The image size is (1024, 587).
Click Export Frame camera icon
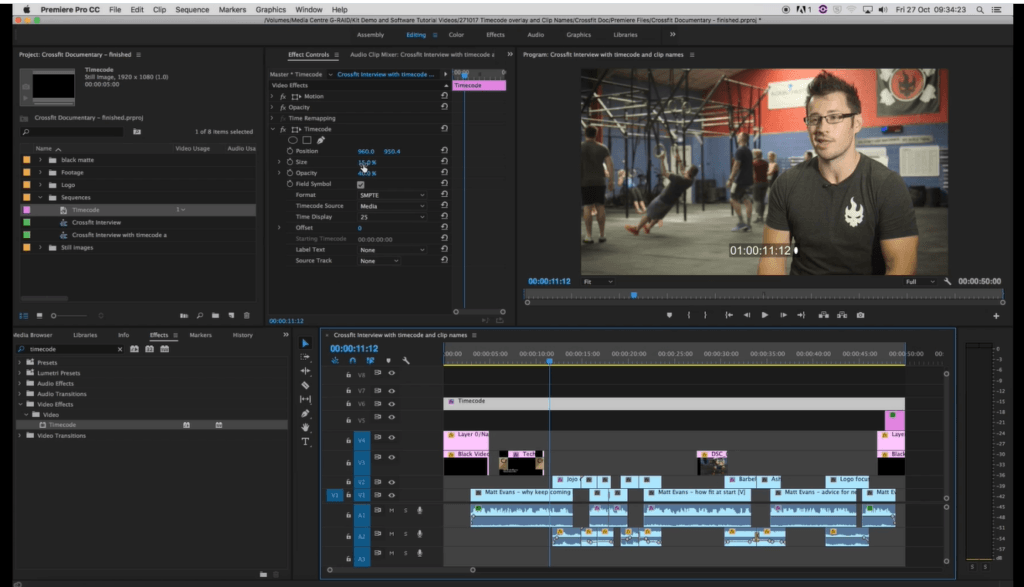861,315
